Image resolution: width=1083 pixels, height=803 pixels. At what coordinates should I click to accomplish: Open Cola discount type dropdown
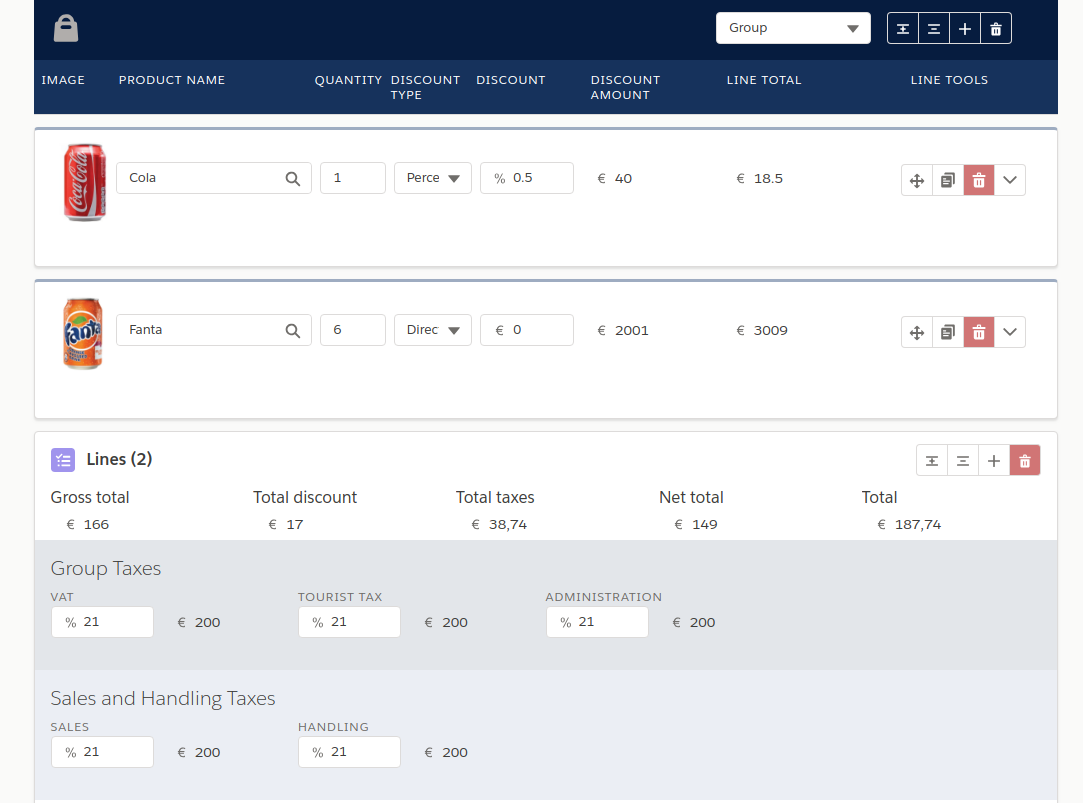pyautogui.click(x=432, y=178)
